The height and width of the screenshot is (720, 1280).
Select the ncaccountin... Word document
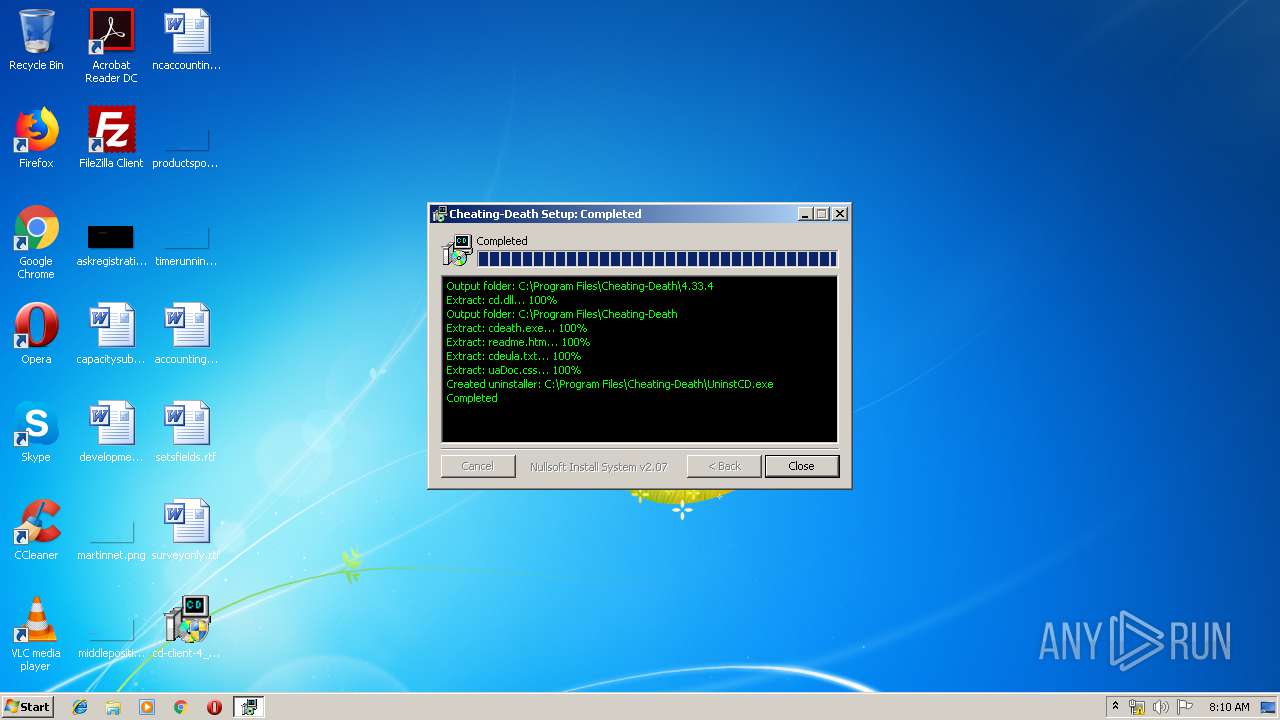click(x=186, y=40)
